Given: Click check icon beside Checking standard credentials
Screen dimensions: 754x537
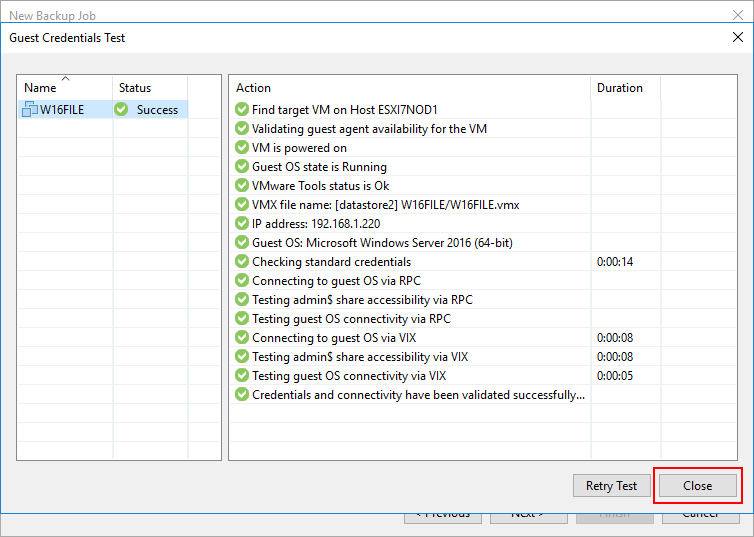Looking at the screenshot, I should 241,262.
